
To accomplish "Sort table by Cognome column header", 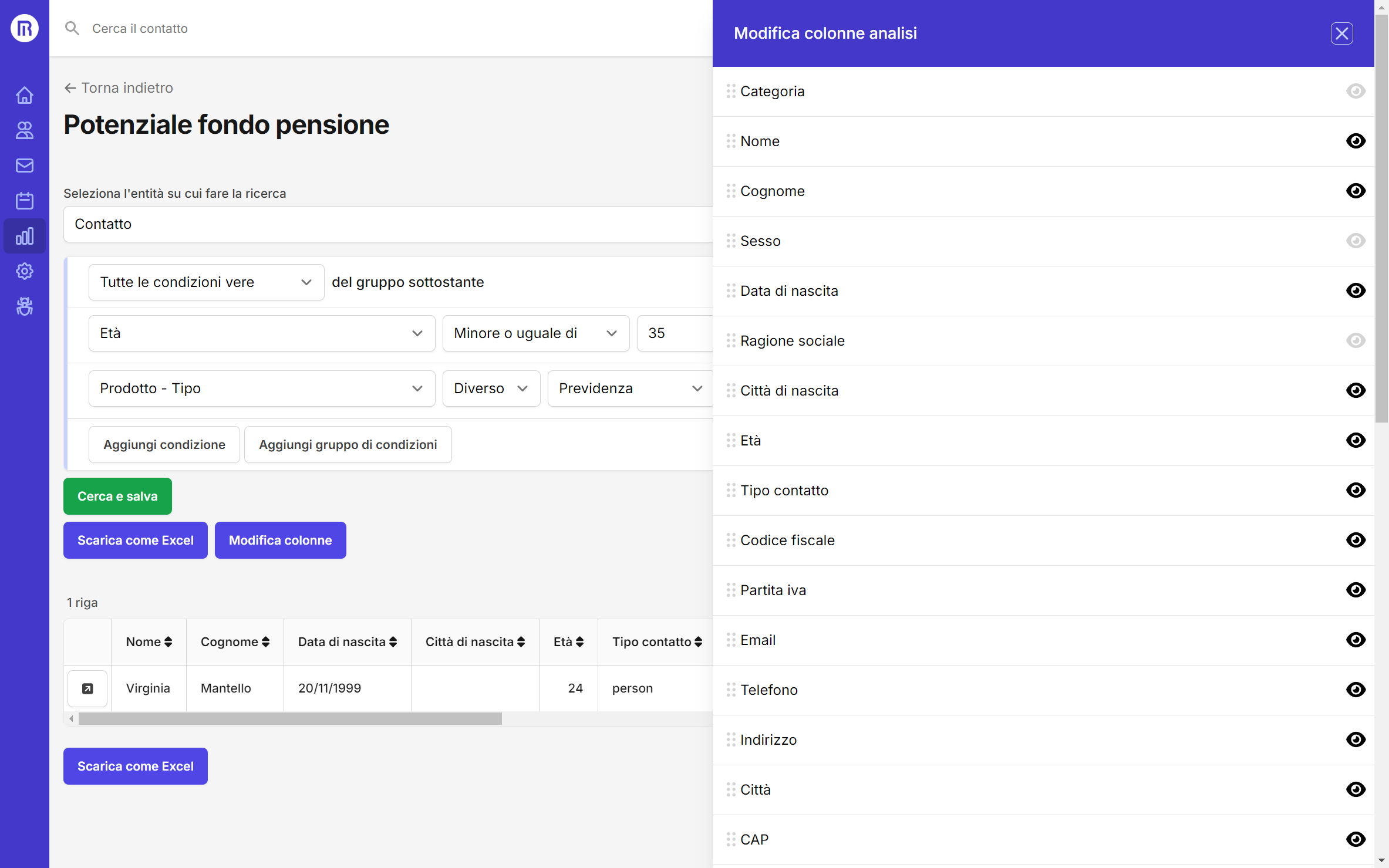I will [235, 641].
